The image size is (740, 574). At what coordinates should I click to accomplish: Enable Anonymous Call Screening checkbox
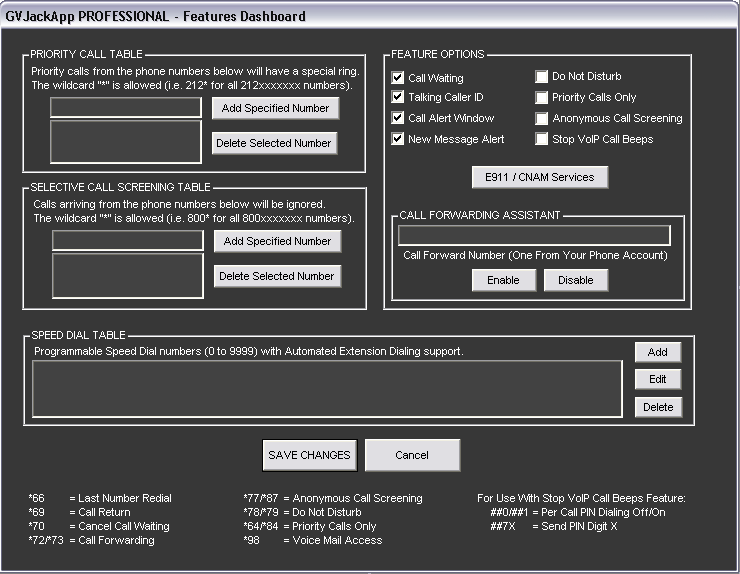[542, 118]
